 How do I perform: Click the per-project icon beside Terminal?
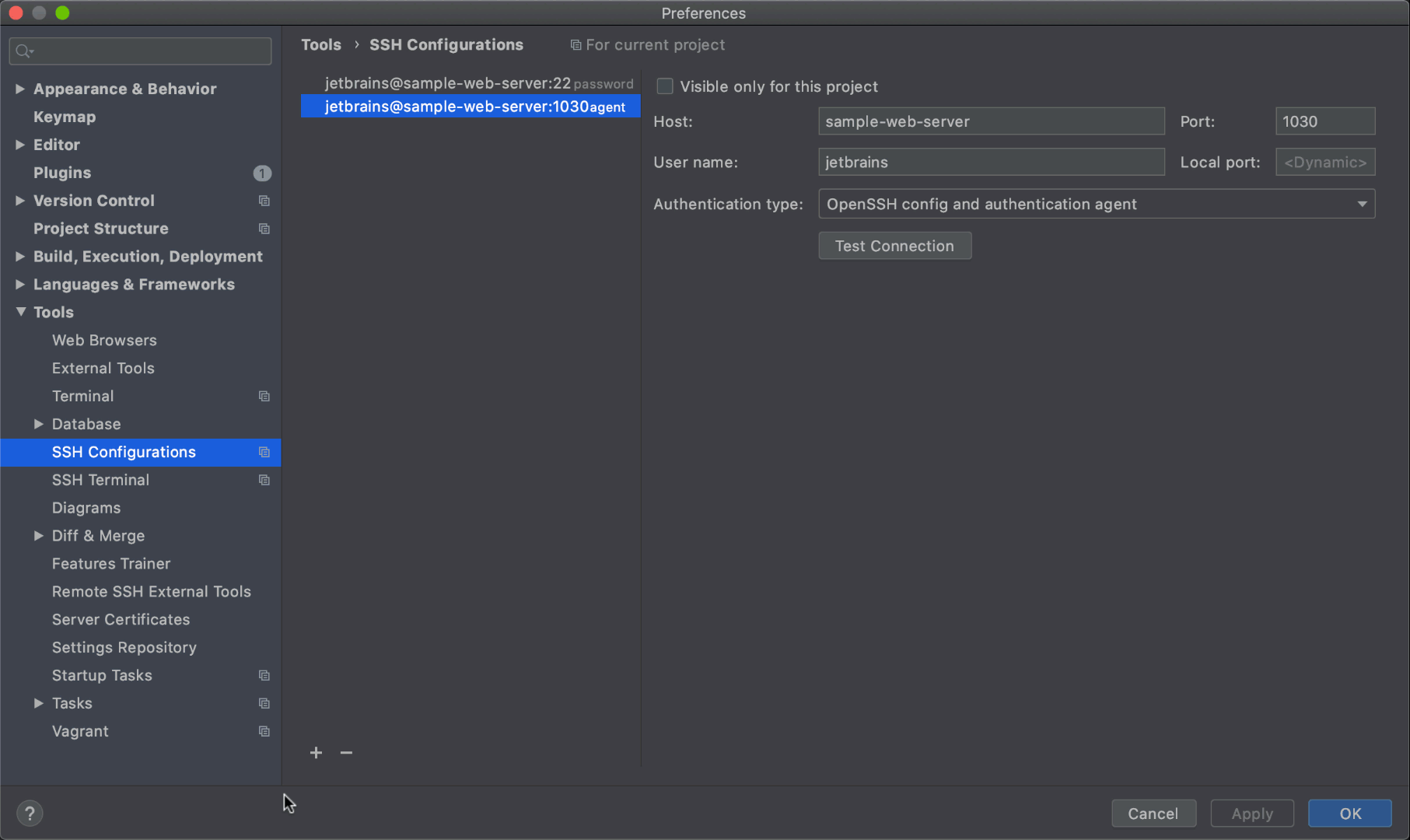(x=264, y=396)
